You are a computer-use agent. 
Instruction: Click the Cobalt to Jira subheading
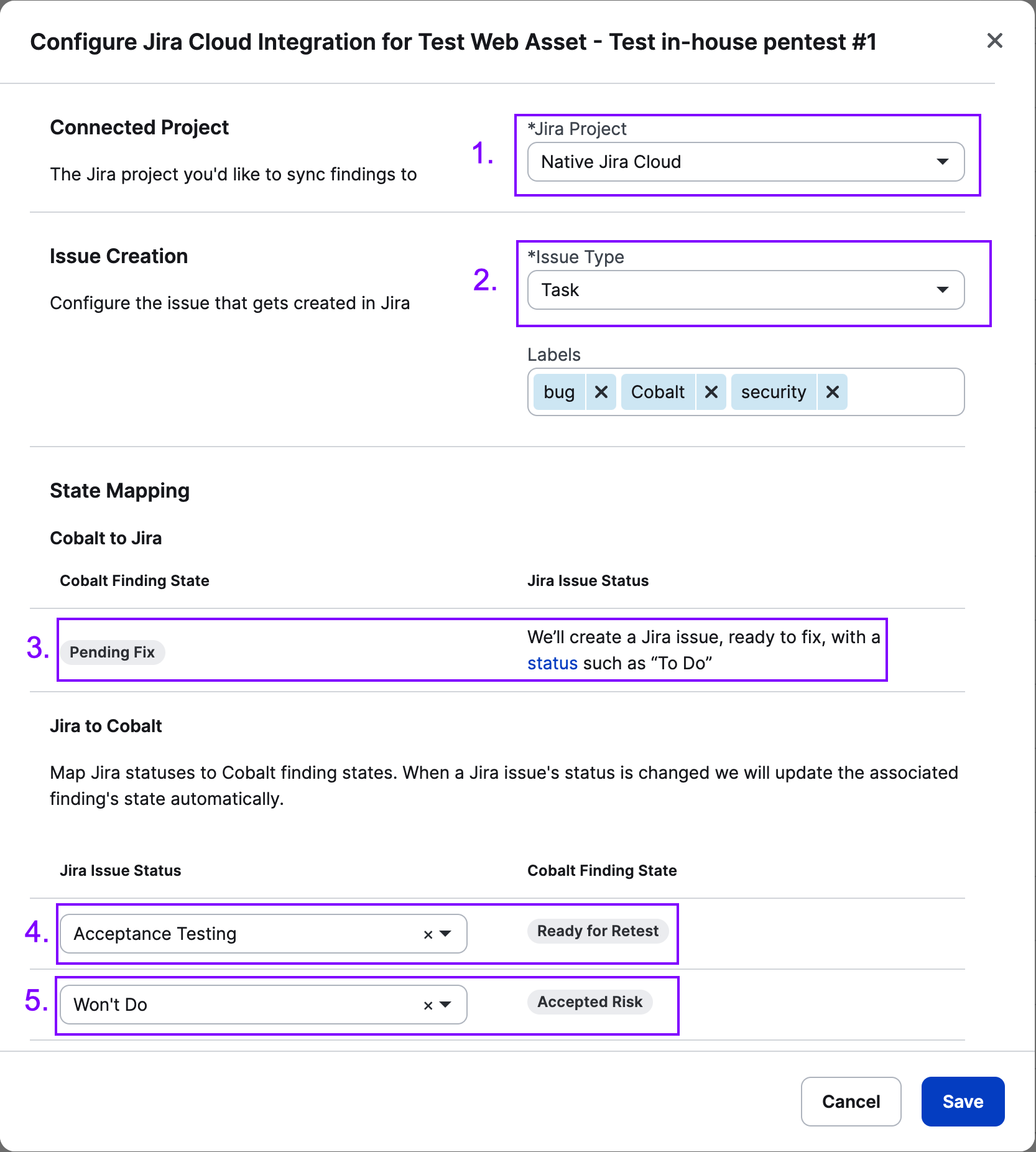106,538
